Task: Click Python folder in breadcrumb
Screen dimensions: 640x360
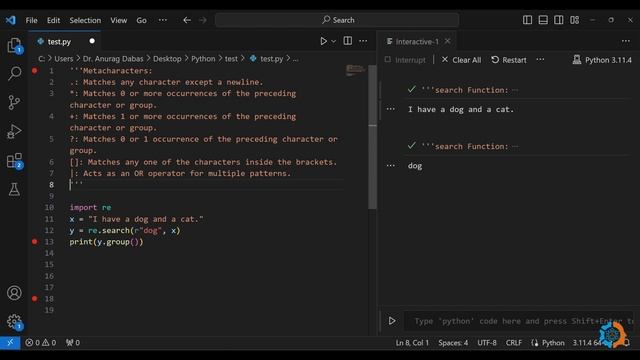Action: (203, 59)
